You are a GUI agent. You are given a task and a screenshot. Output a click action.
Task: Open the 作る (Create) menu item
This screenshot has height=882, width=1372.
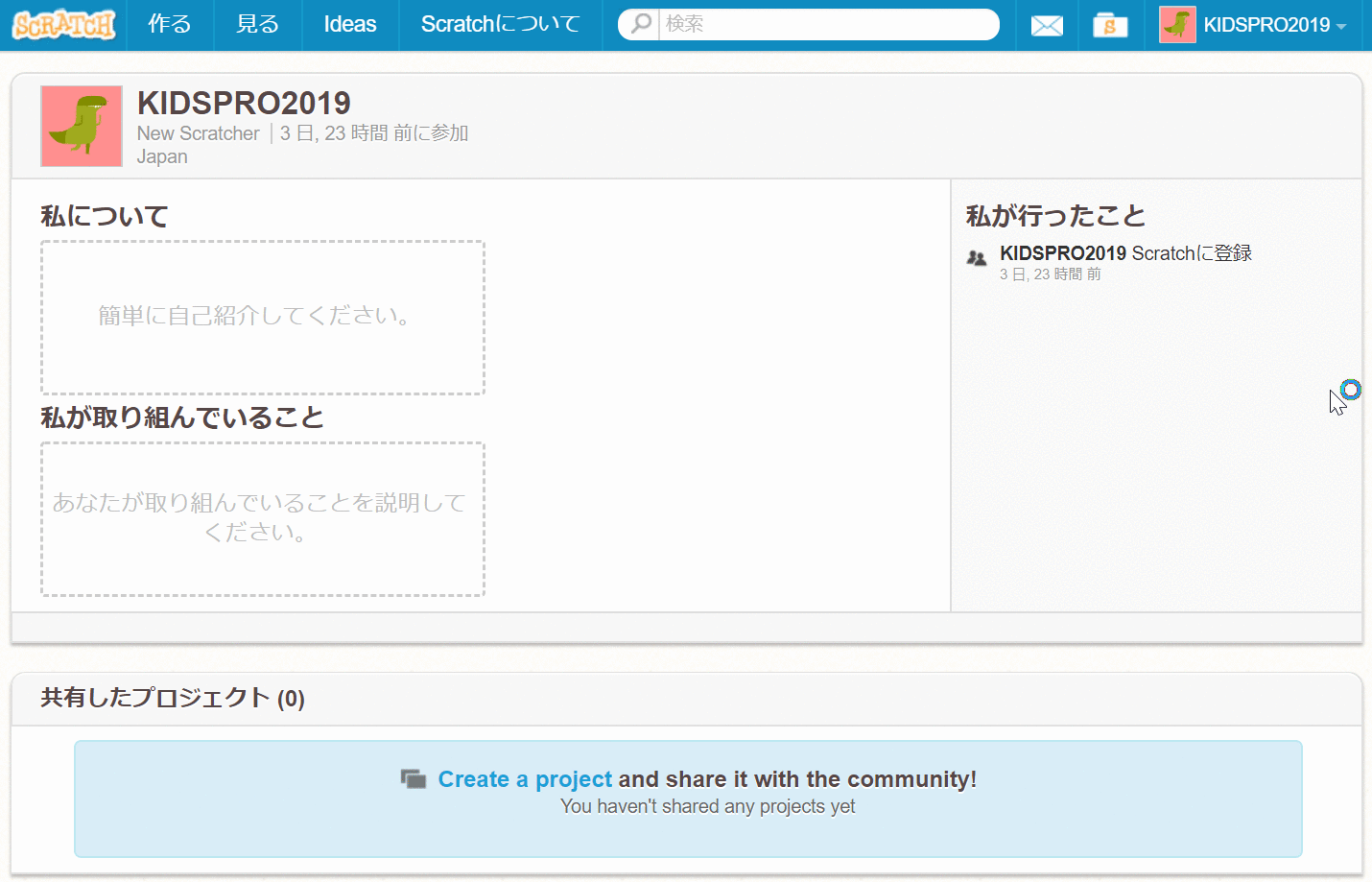click(x=170, y=25)
